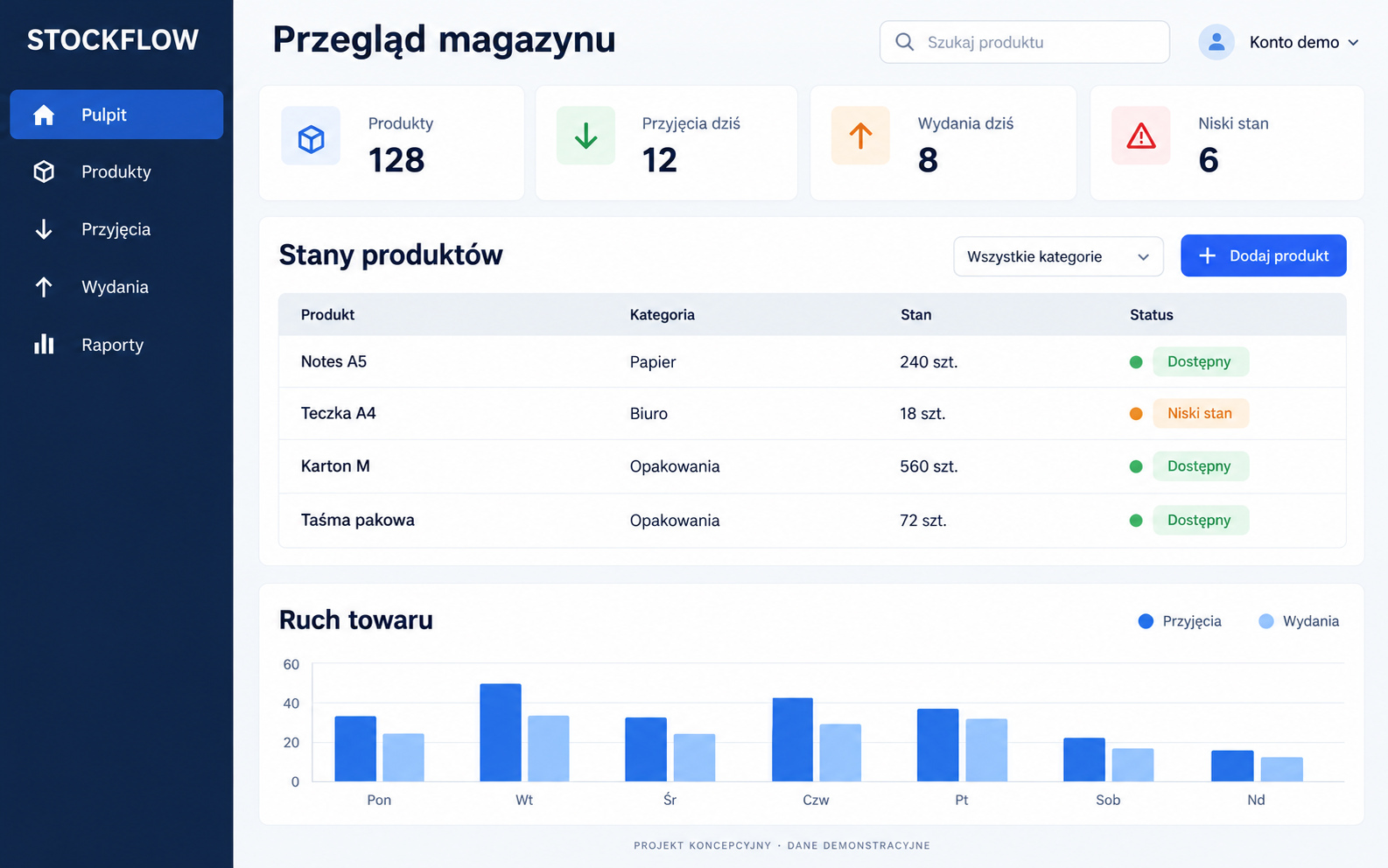
Task: Click the dark blue Czw bar in chart
Action: coord(792,739)
